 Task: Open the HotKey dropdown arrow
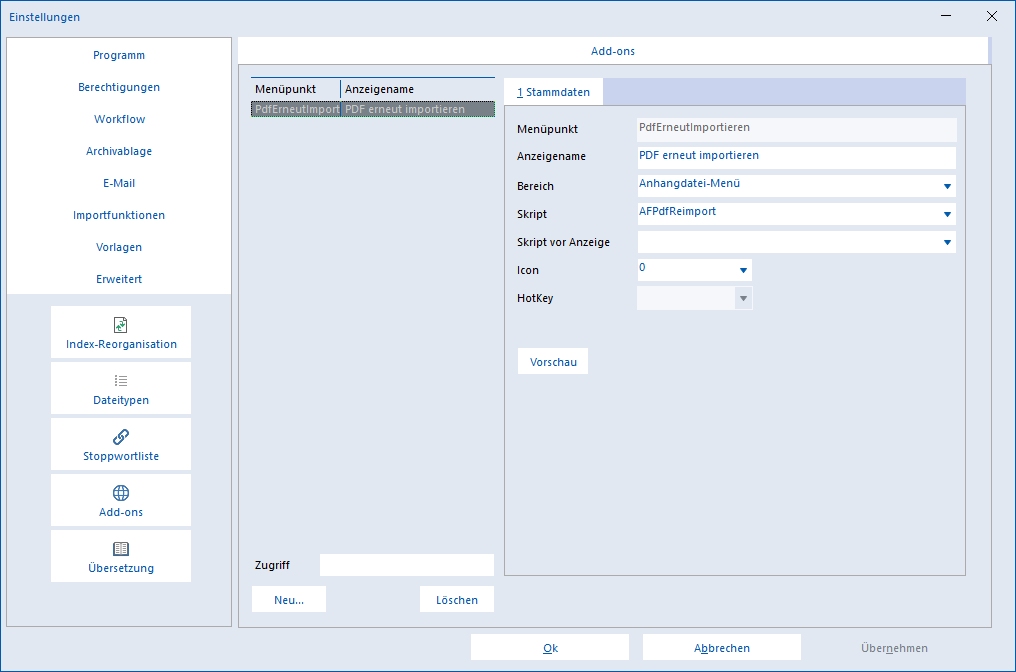[x=743, y=298]
